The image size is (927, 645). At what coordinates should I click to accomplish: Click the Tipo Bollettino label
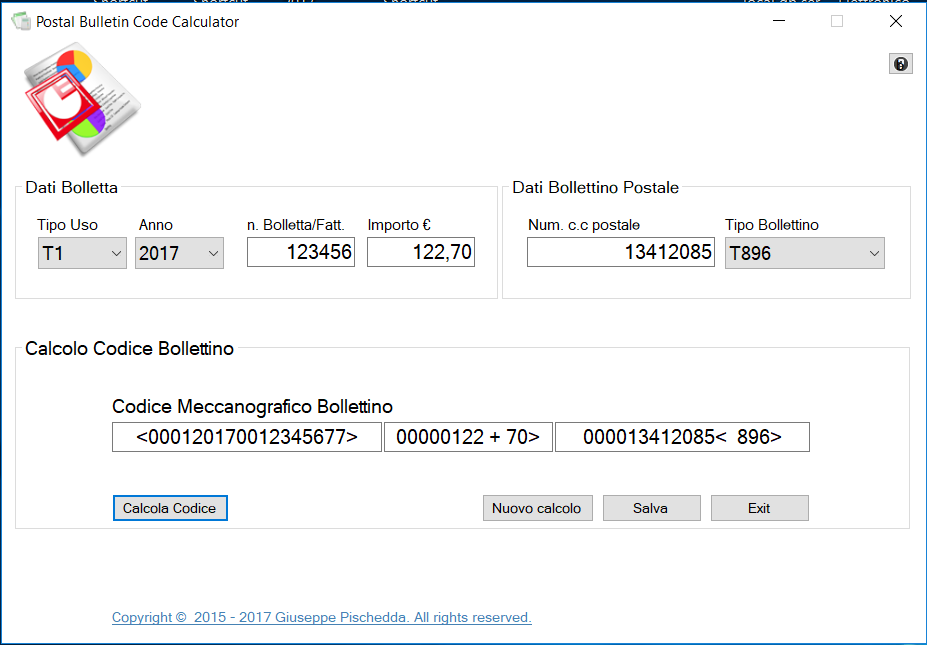[772, 225]
